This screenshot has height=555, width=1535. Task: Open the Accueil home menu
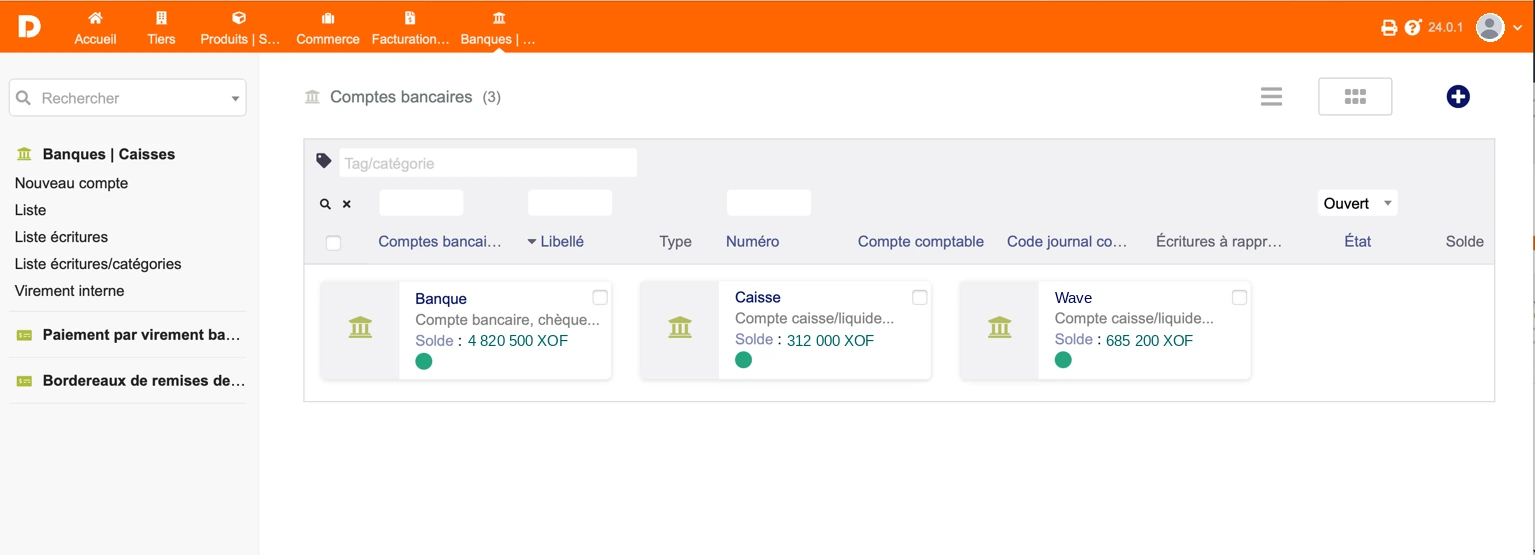click(95, 28)
